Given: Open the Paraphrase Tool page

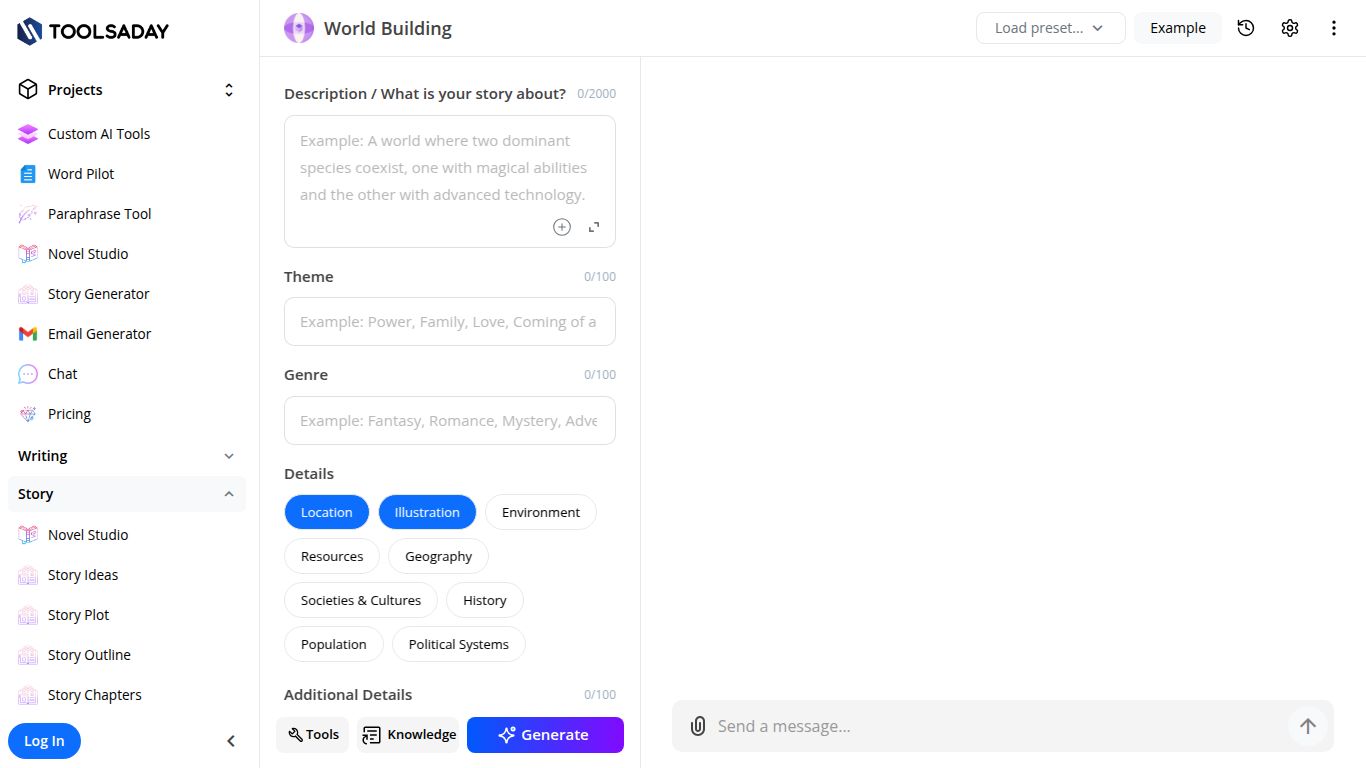Looking at the screenshot, I should (97, 213).
